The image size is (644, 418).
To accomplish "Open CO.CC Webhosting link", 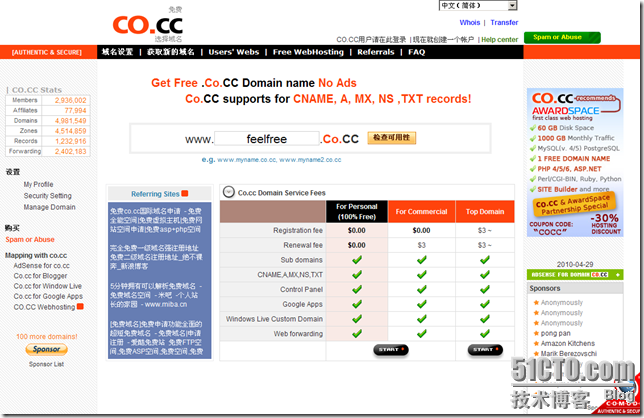I will pos(44,307).
